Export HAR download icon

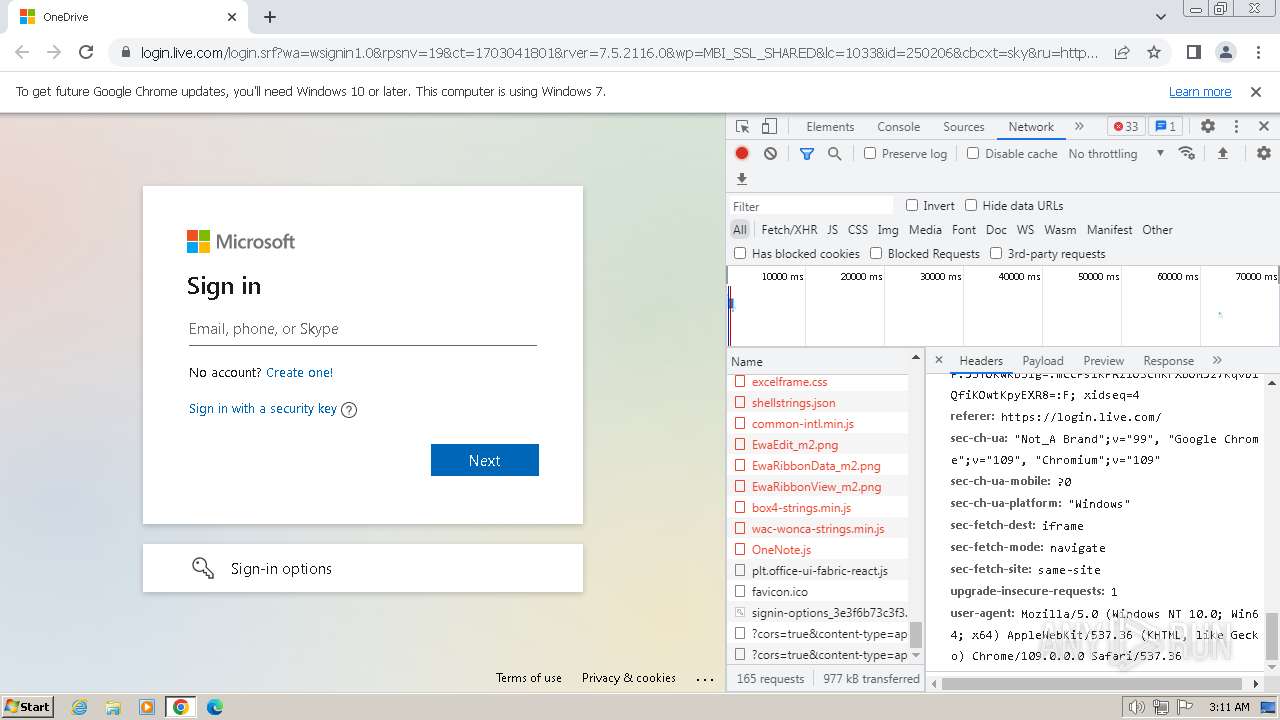[x=742, y=179]
